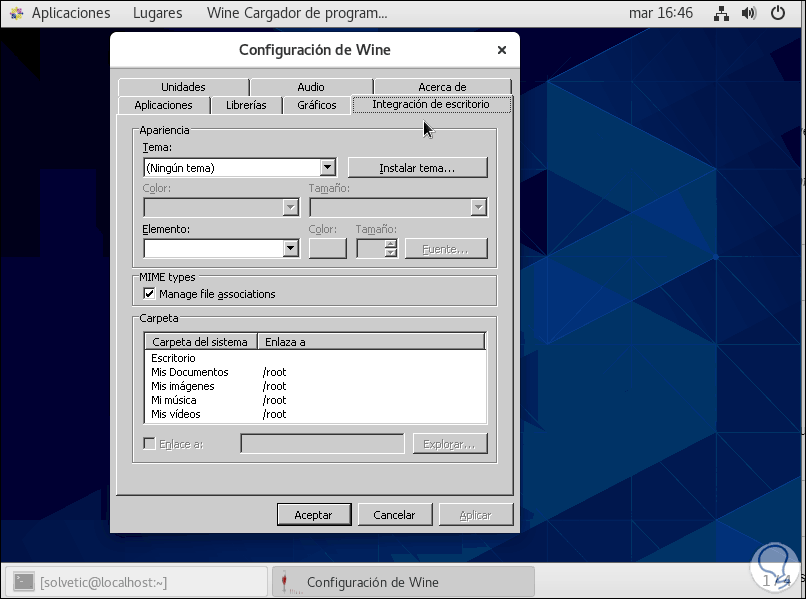Image resolution: width=806 pixels, height=599 pixels.
Task: Click the clock showing mar 16:46
Action: click(x=660, y=14)
